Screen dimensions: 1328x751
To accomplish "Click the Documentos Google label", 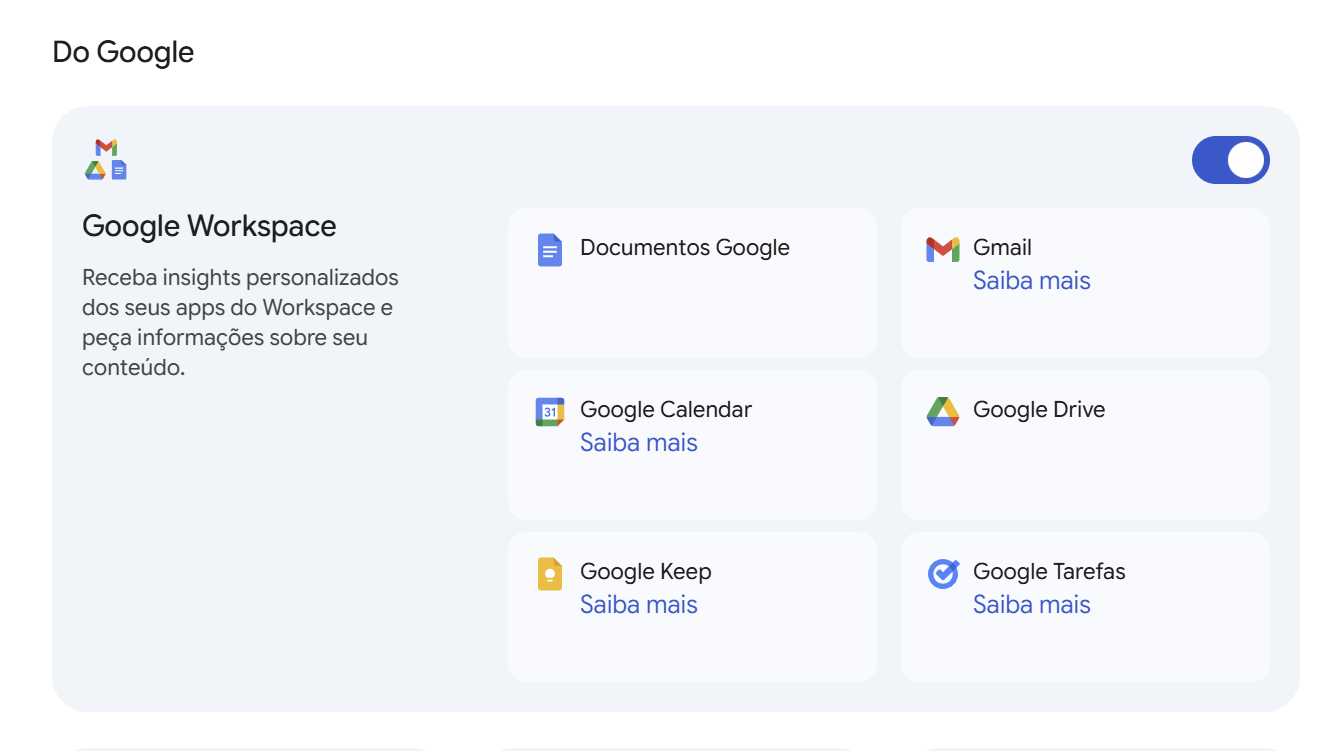I will [684, 248].
